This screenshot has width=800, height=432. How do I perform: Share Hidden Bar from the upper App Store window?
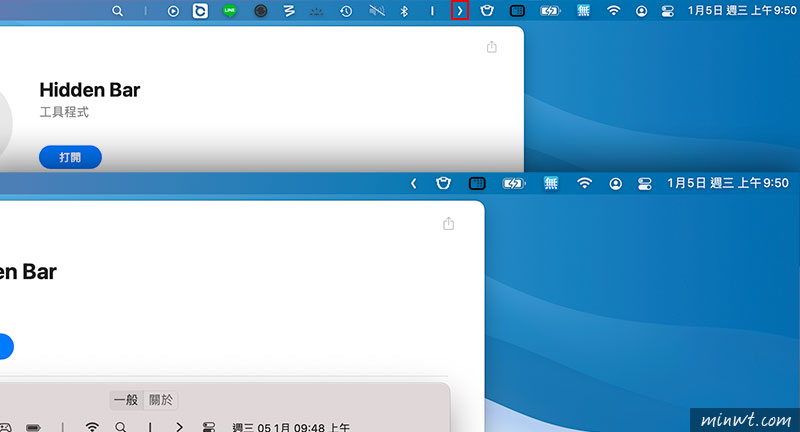pyautogui.click(x=491, y=47)
